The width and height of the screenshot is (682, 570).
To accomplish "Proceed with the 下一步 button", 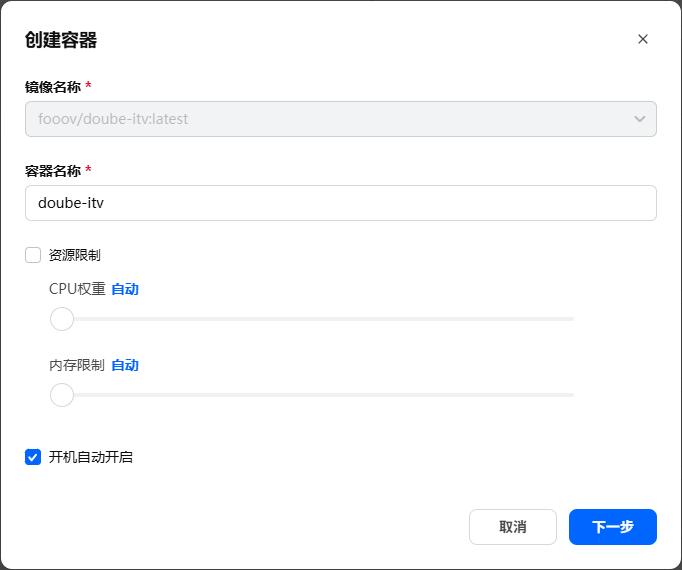I will click(x=612, y=527).
